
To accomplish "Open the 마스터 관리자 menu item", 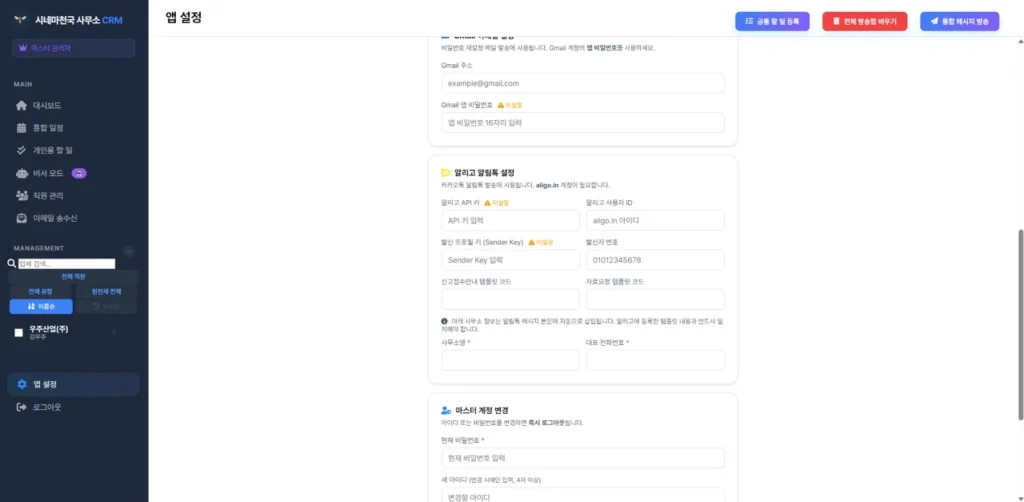I will point(73,48).
